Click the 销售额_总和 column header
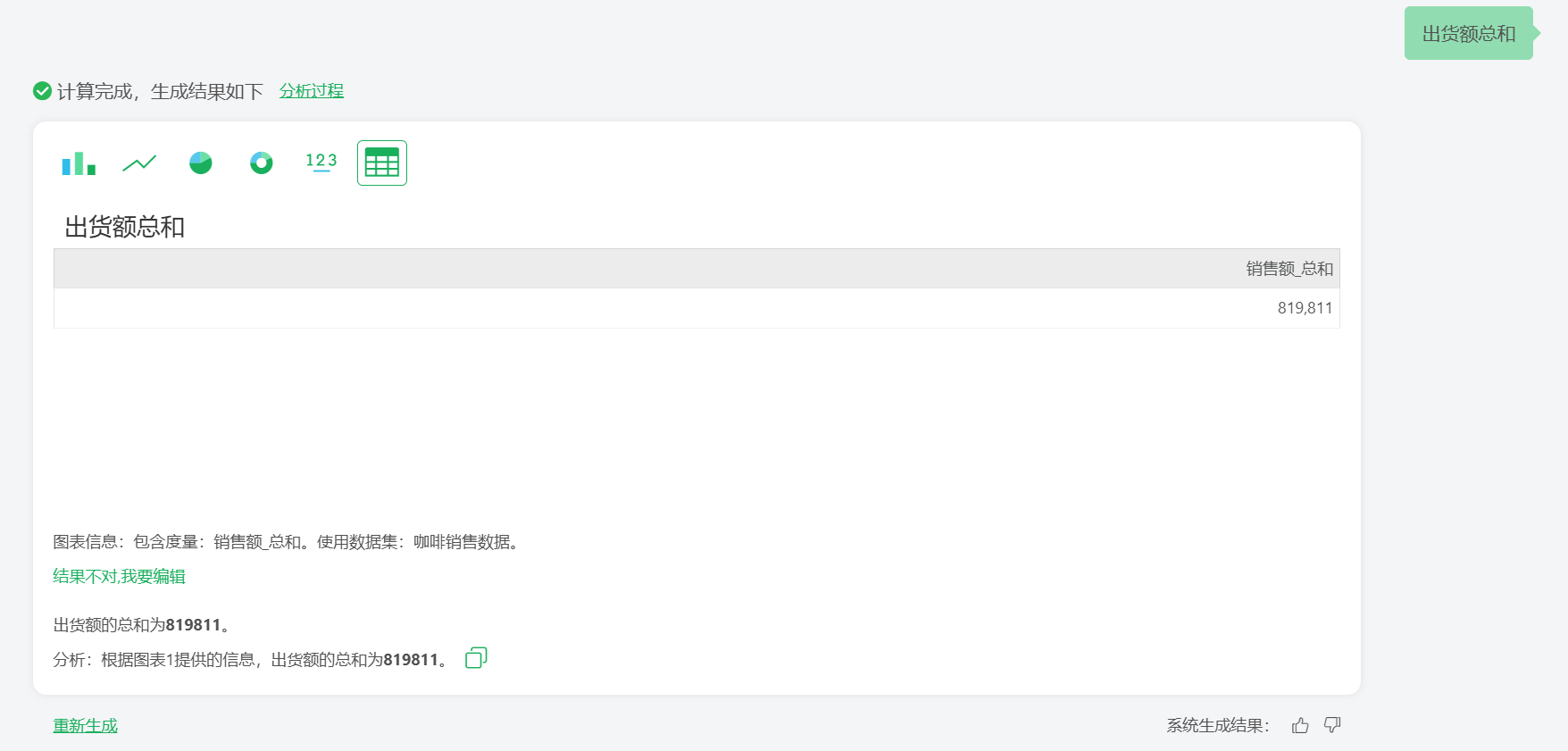Screen dimensions: 1568x751 point(1289,269)
